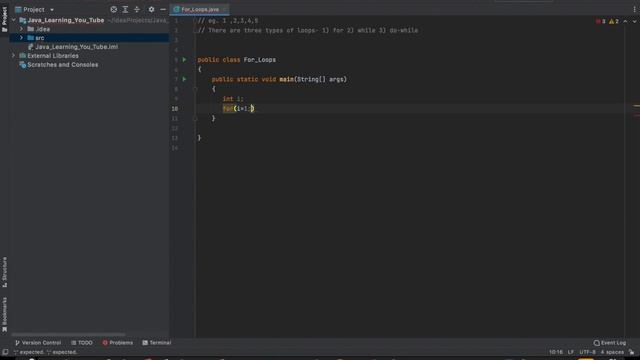Select Java_Learning_You_Tube.iml file
The image size is (640, 360).
[x=76, y=47]
